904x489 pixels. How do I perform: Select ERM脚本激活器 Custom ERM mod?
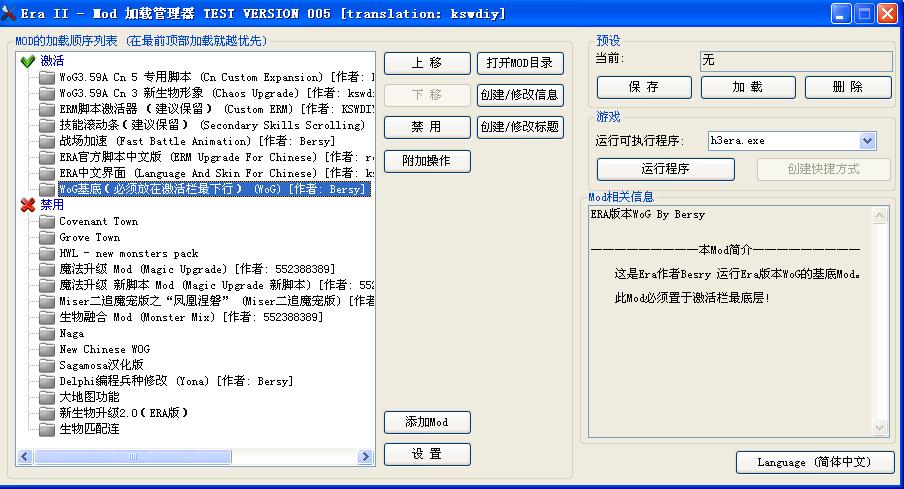[x=216, y=109]
